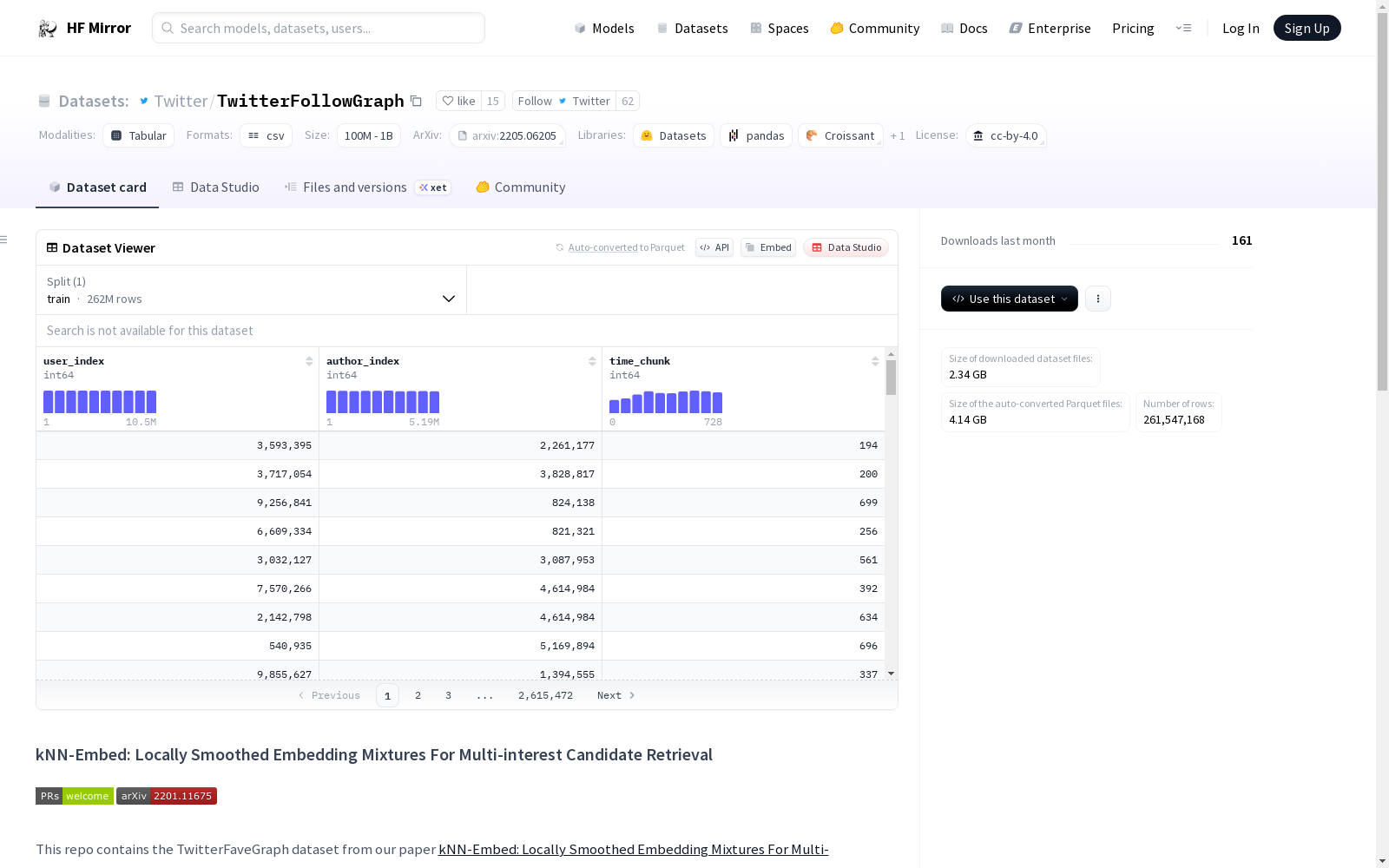Open the Twitter owner link in the title
The image size is (1389, 868).
(181, 102)
